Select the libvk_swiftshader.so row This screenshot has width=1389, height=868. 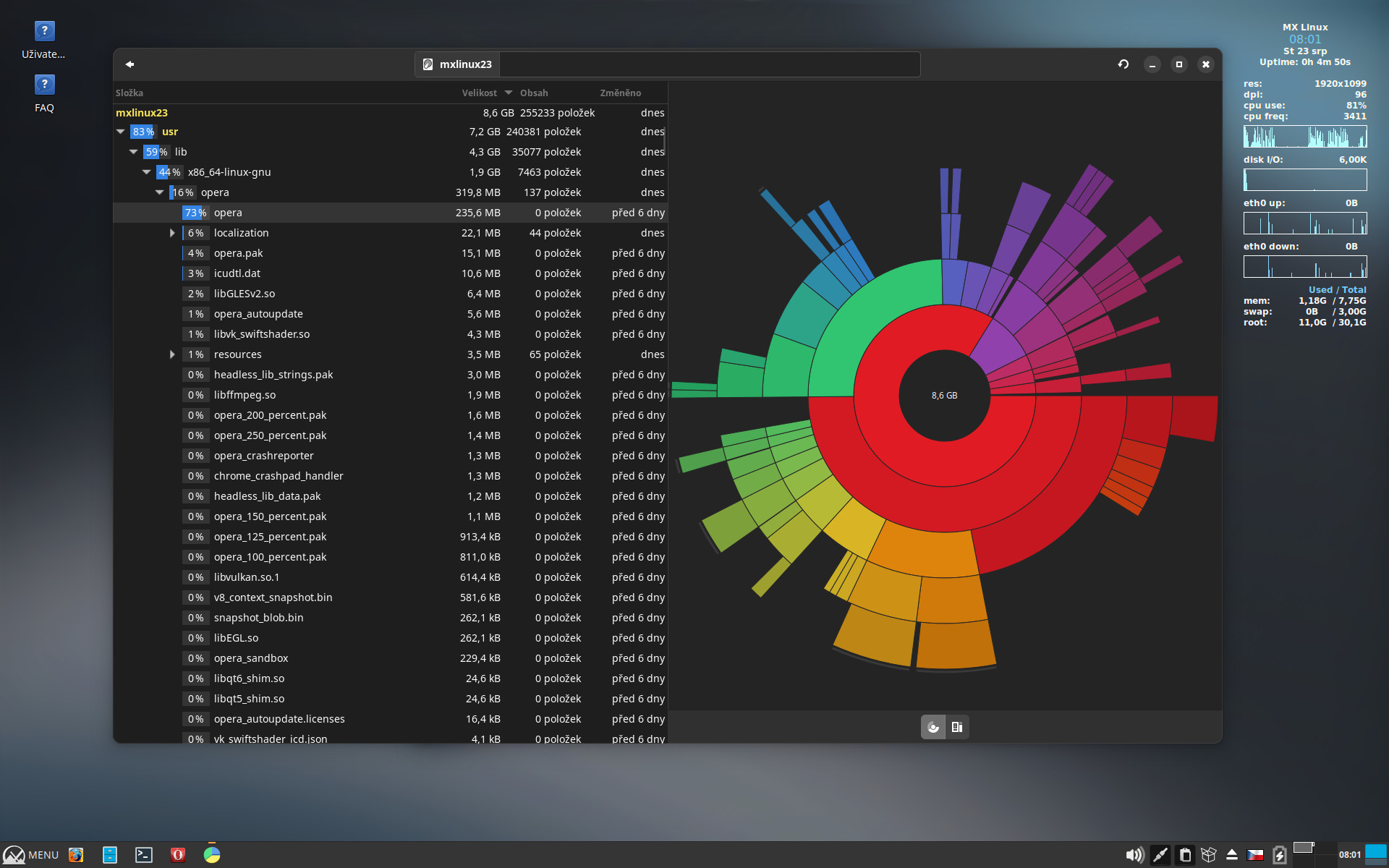[x=390, y=334]
